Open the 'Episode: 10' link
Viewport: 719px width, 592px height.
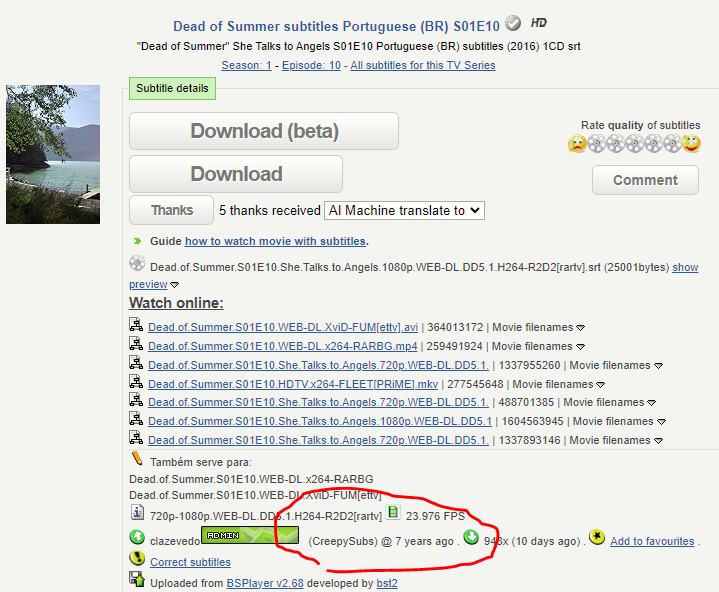point(311,66)
